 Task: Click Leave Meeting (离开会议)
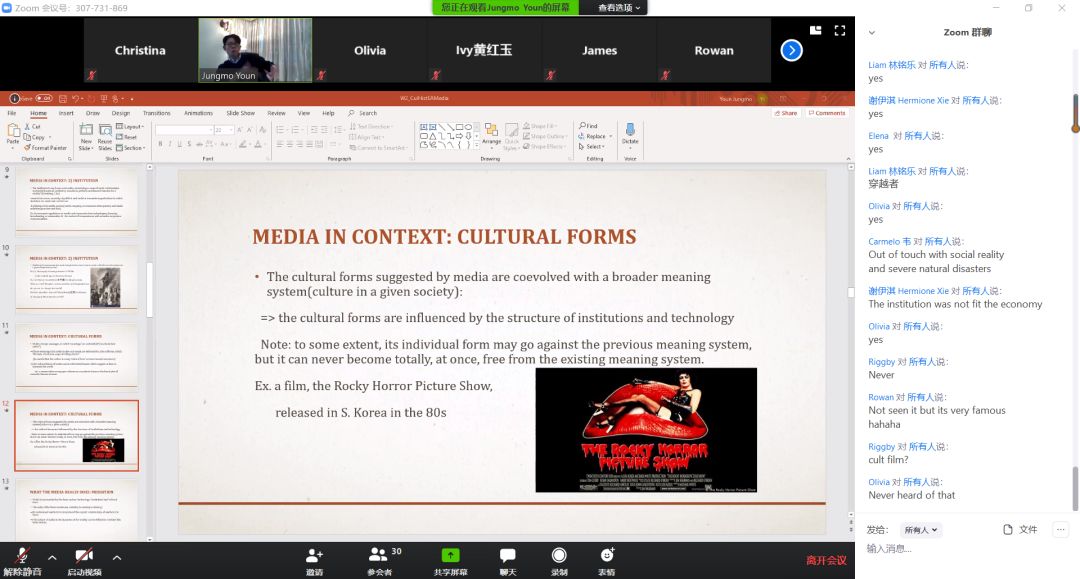pyautogui.click(x=826, y=560)
